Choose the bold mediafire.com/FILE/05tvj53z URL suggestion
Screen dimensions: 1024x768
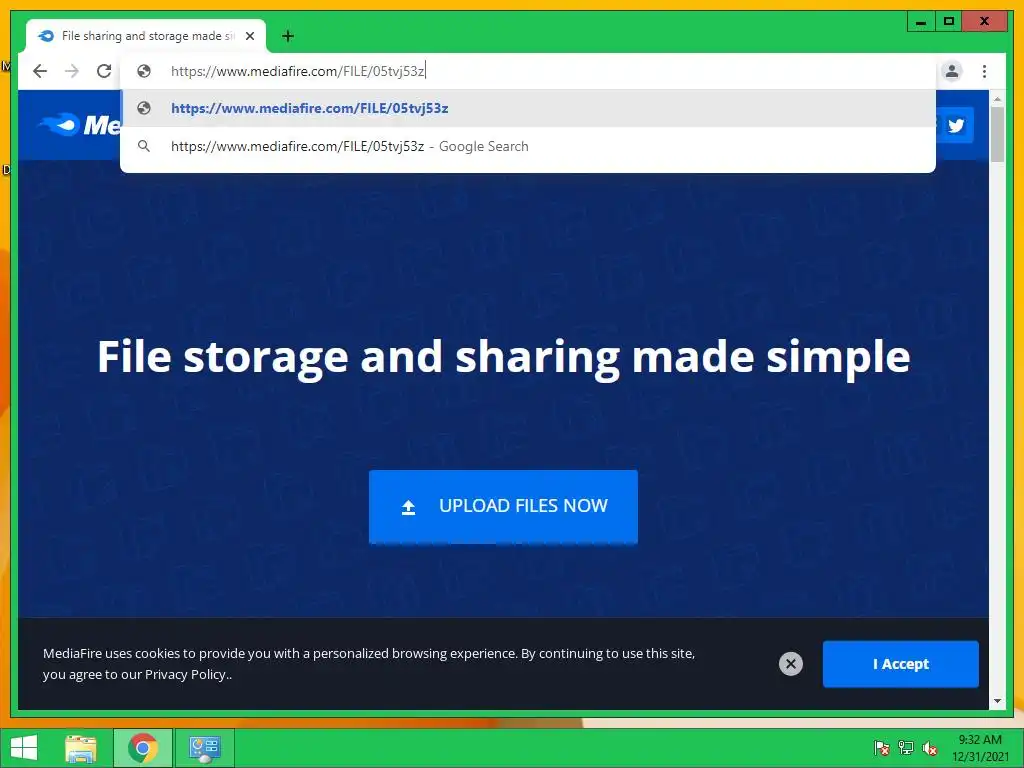click(x=528, y=108)
